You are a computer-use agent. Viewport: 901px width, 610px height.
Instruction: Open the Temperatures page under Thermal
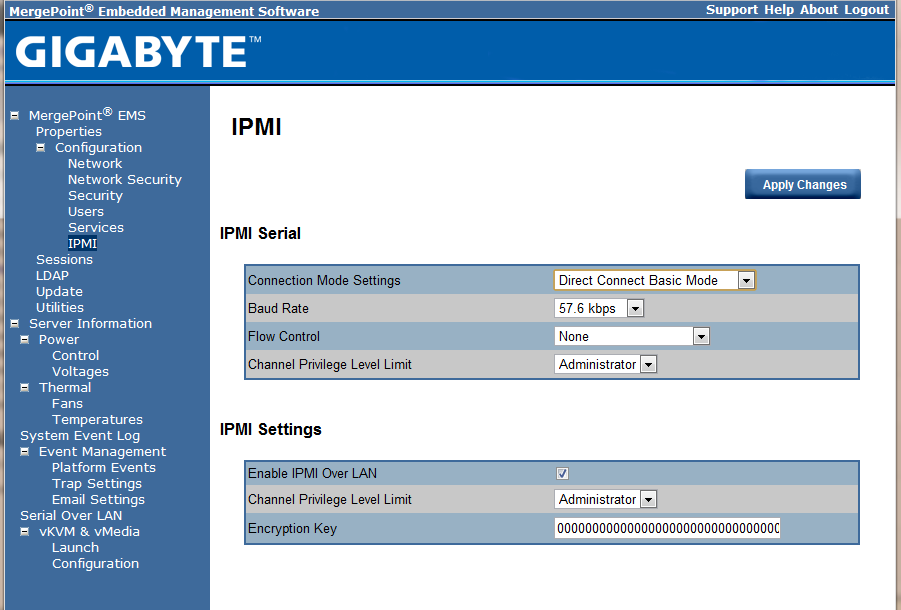(x=97, y=420)
